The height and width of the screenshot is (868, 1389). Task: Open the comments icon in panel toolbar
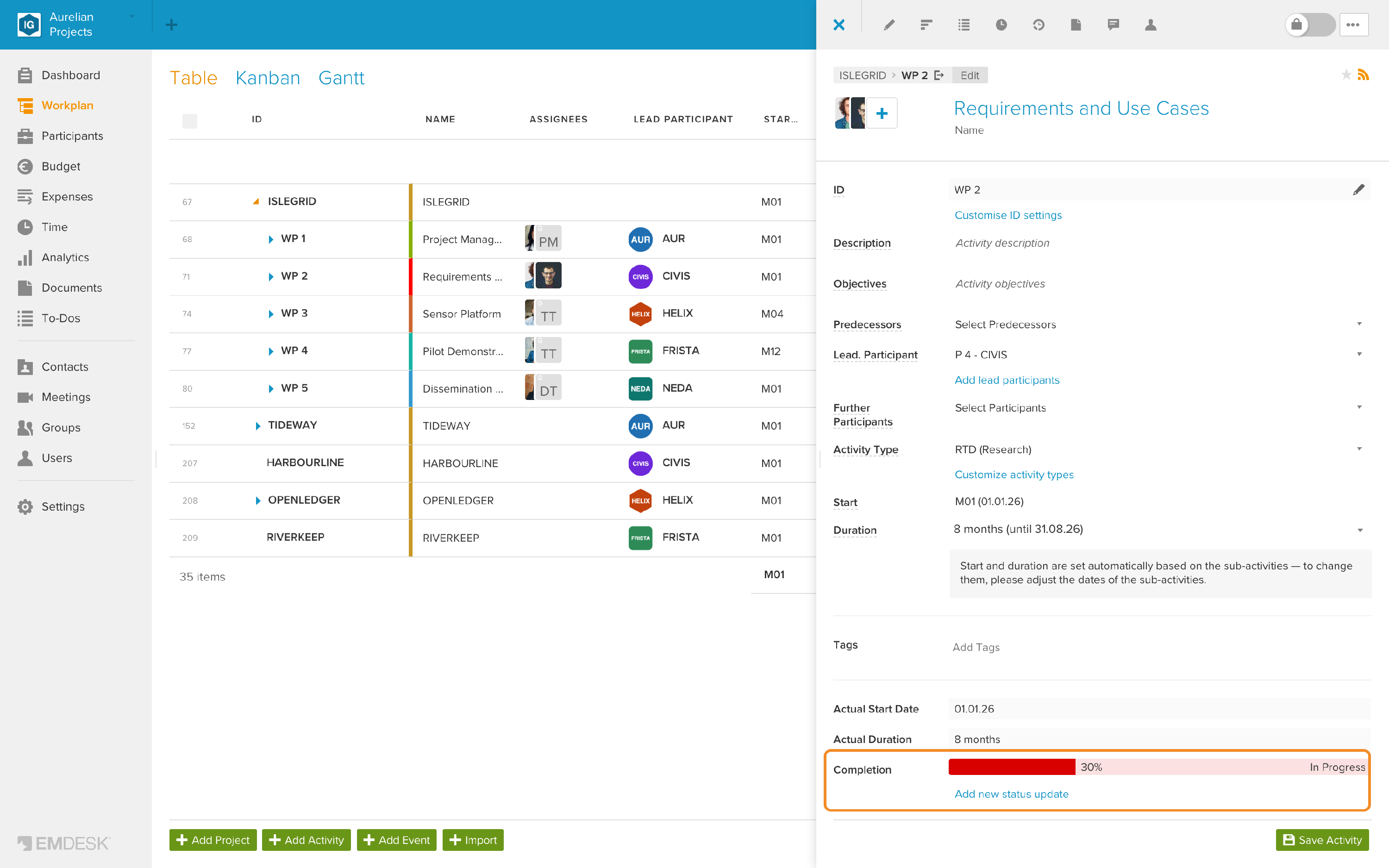pos(1113,25)
